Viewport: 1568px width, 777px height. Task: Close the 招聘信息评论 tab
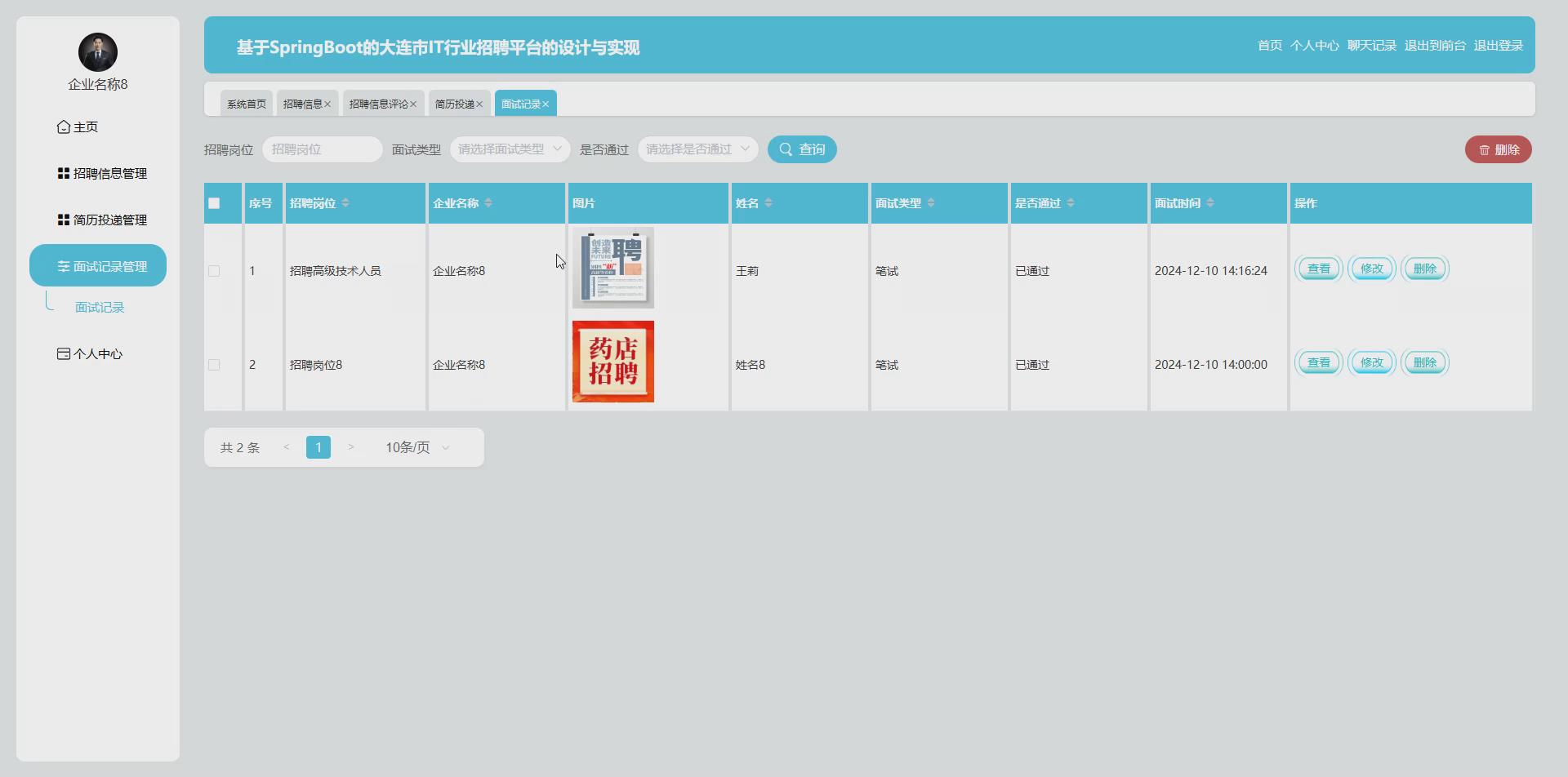click(x=413, y=104)
